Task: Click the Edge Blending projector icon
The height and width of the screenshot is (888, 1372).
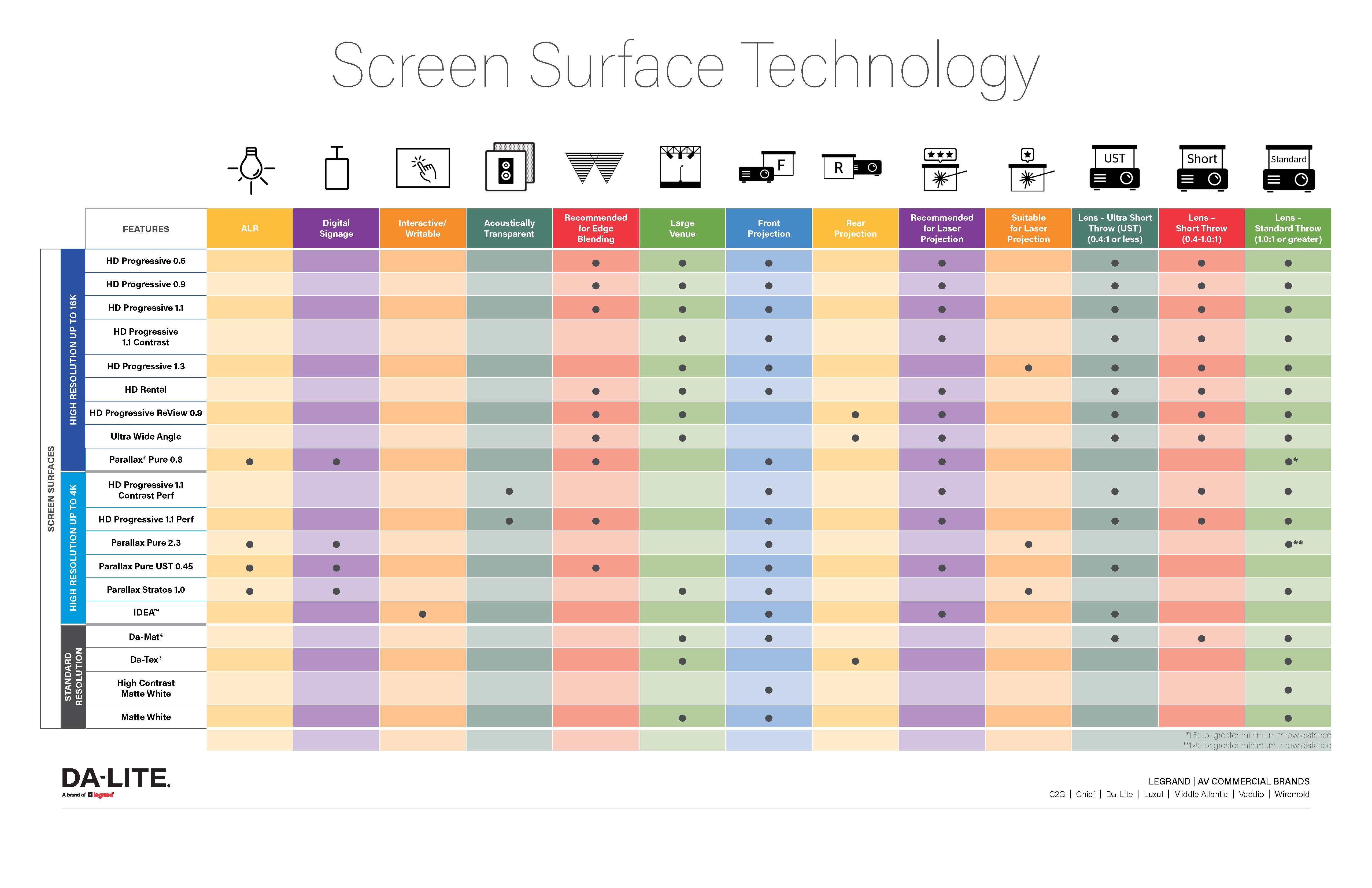Action: click(596, 168)
